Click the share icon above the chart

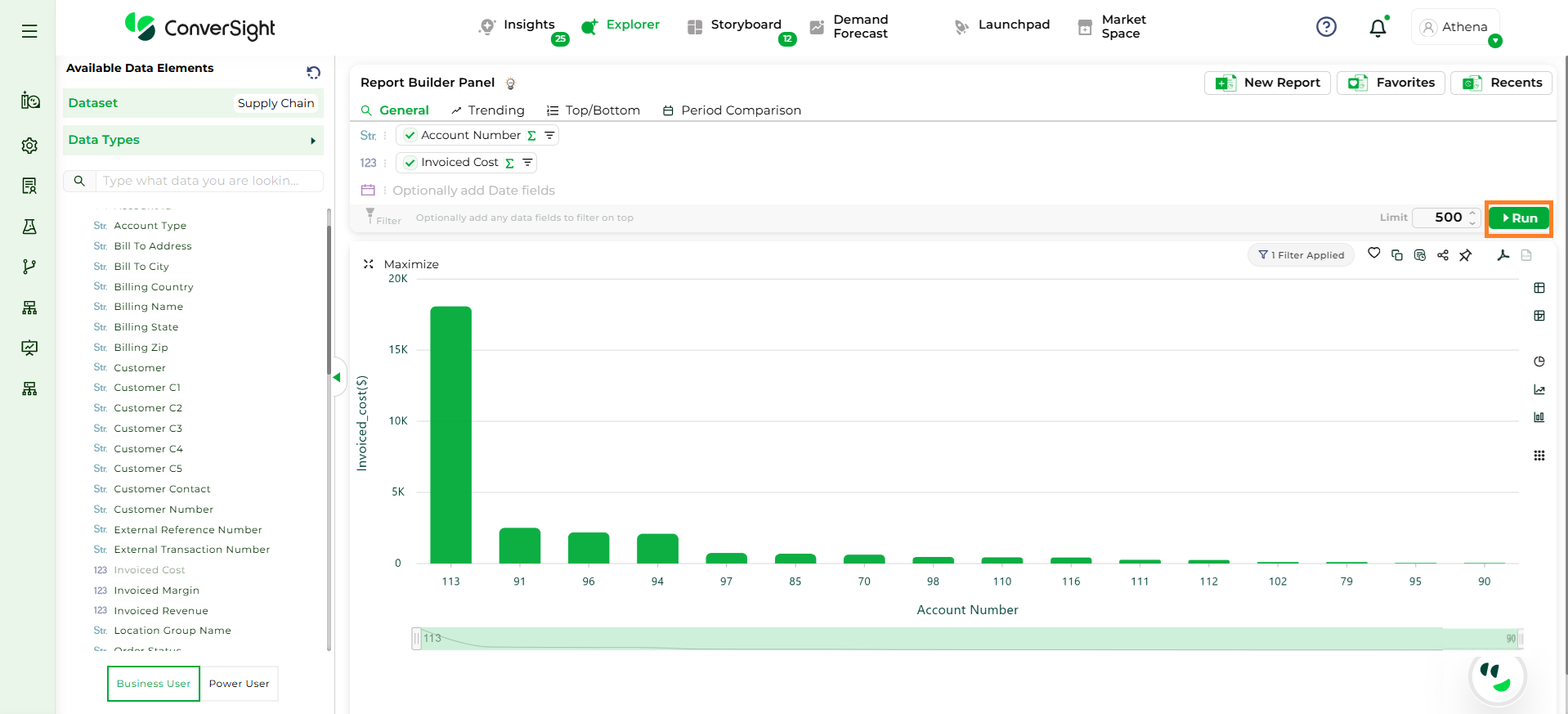pos(1443,255)
